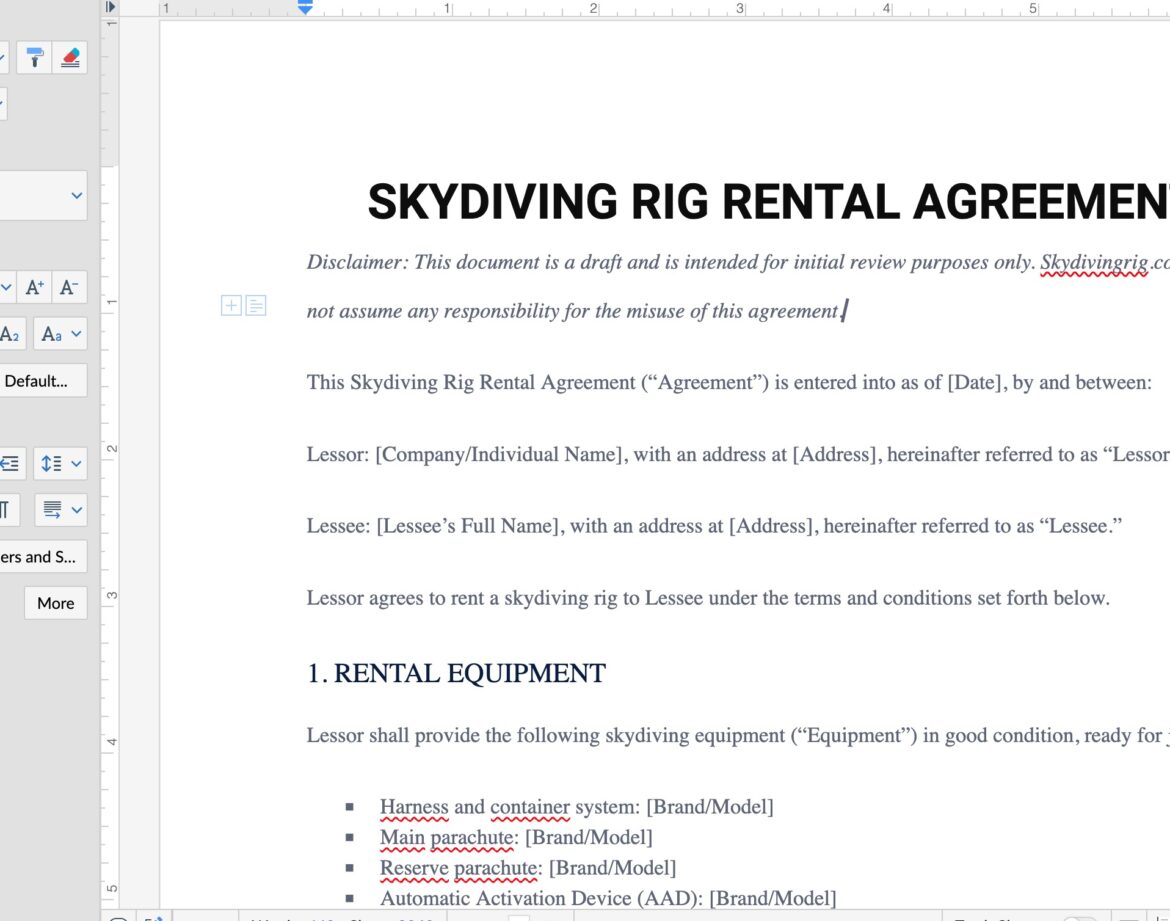The height and width of the screenshot is (921, 1170).
Task: Click the More button
Action: pyautogui.click(x=55, y=603)
